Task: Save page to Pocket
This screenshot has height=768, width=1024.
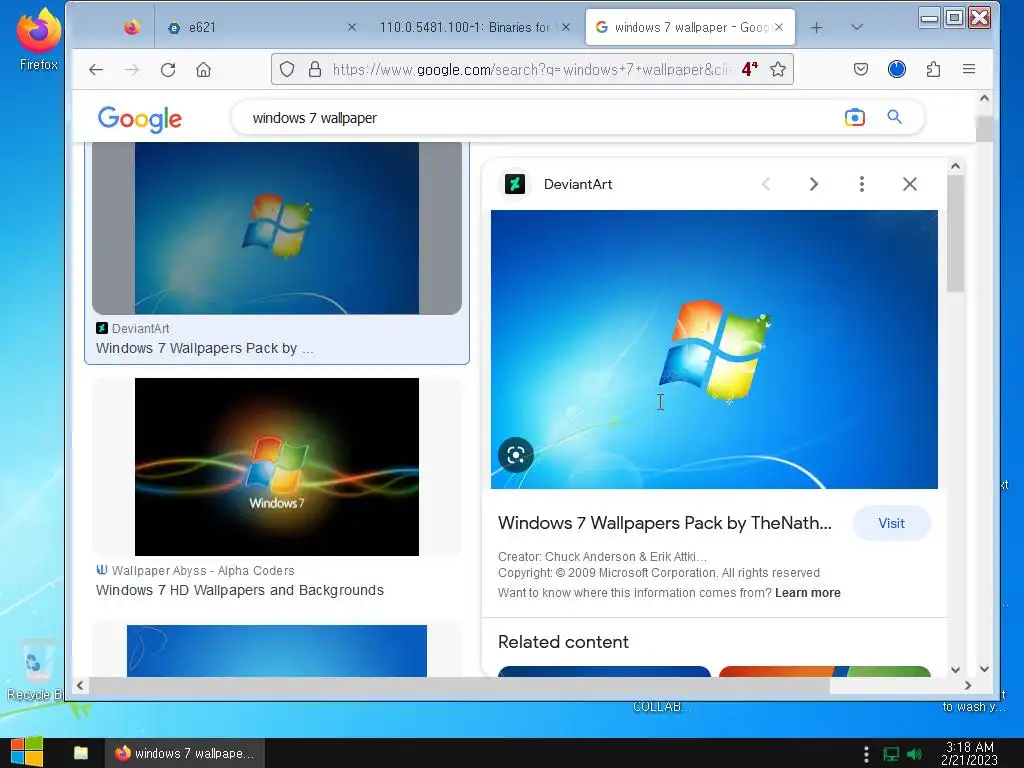Action: click(x=861, y=69)
